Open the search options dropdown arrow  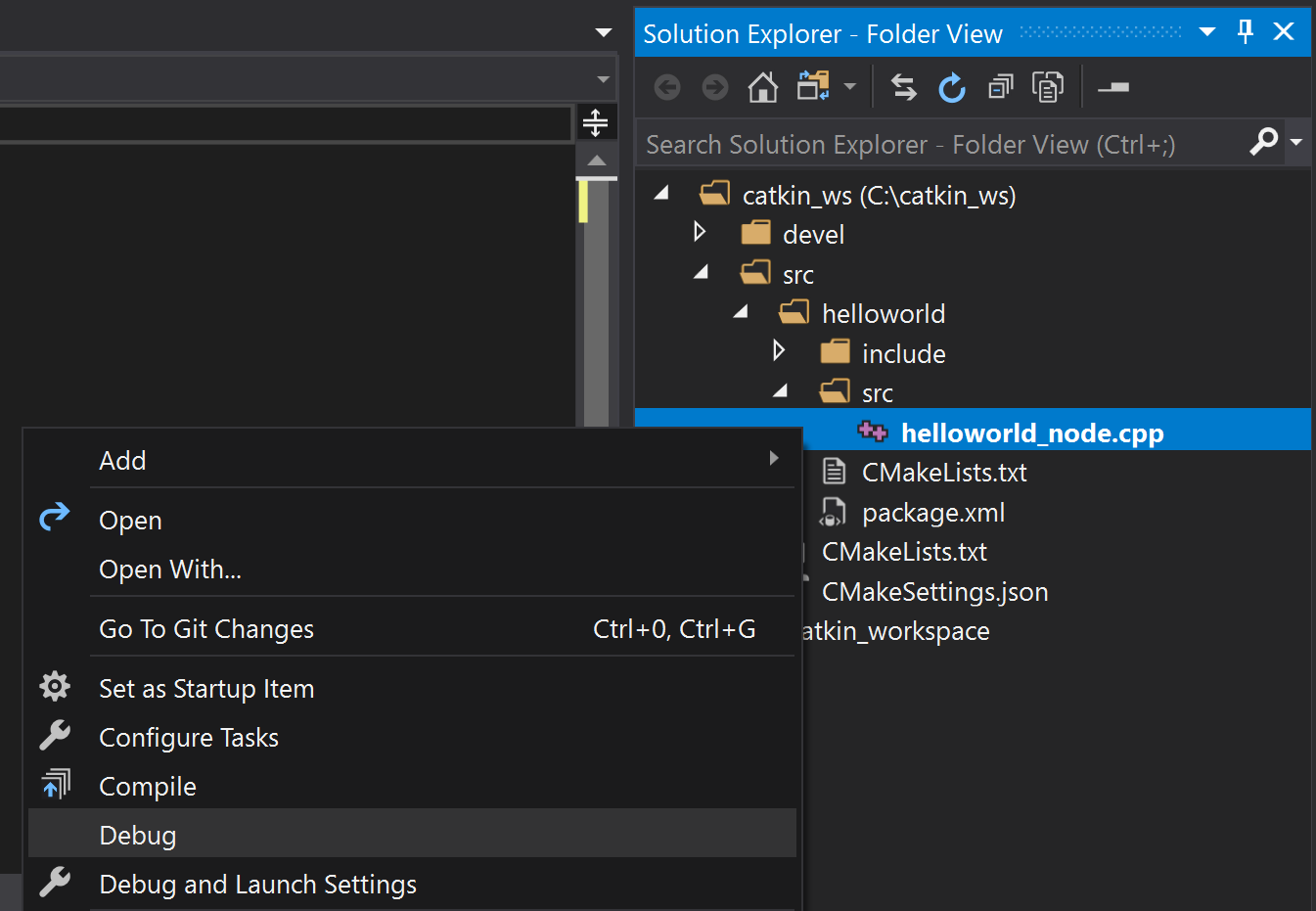tap(1296, 143)
